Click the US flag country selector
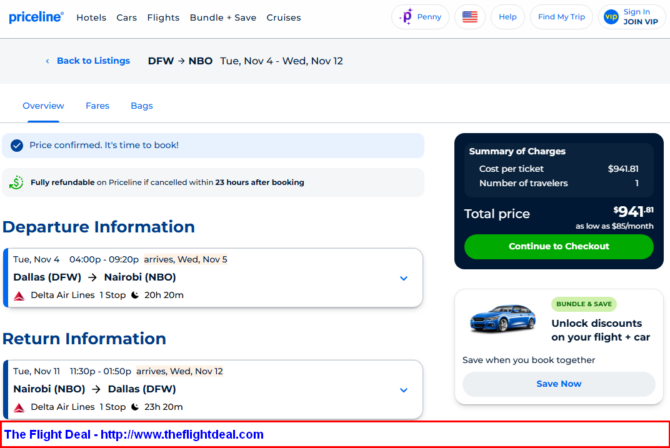The width and height of the screenshot is (670, 448). (470, 17)
